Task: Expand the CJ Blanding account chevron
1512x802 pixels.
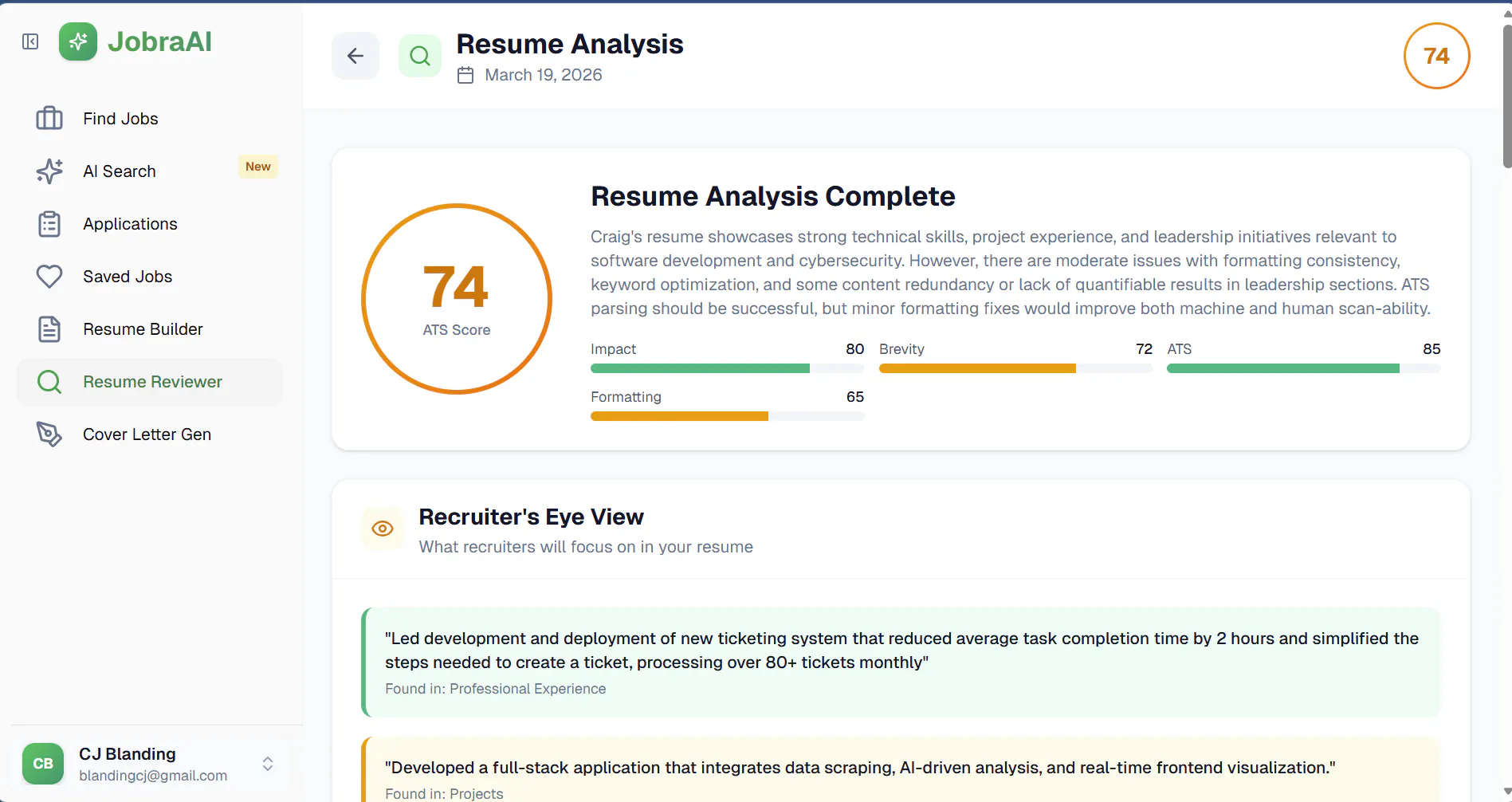Action: click(x=268, y=764)
